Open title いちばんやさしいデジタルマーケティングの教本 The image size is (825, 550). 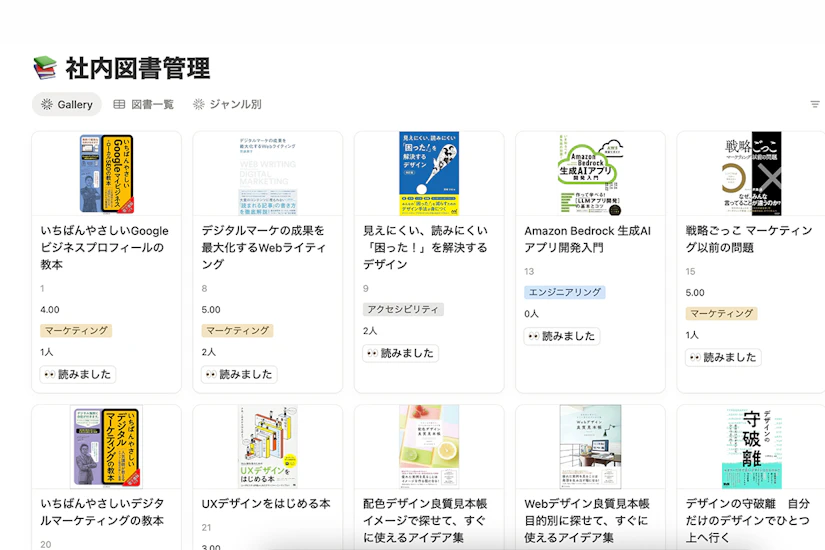pyautogui.click(x=102, y=512)
